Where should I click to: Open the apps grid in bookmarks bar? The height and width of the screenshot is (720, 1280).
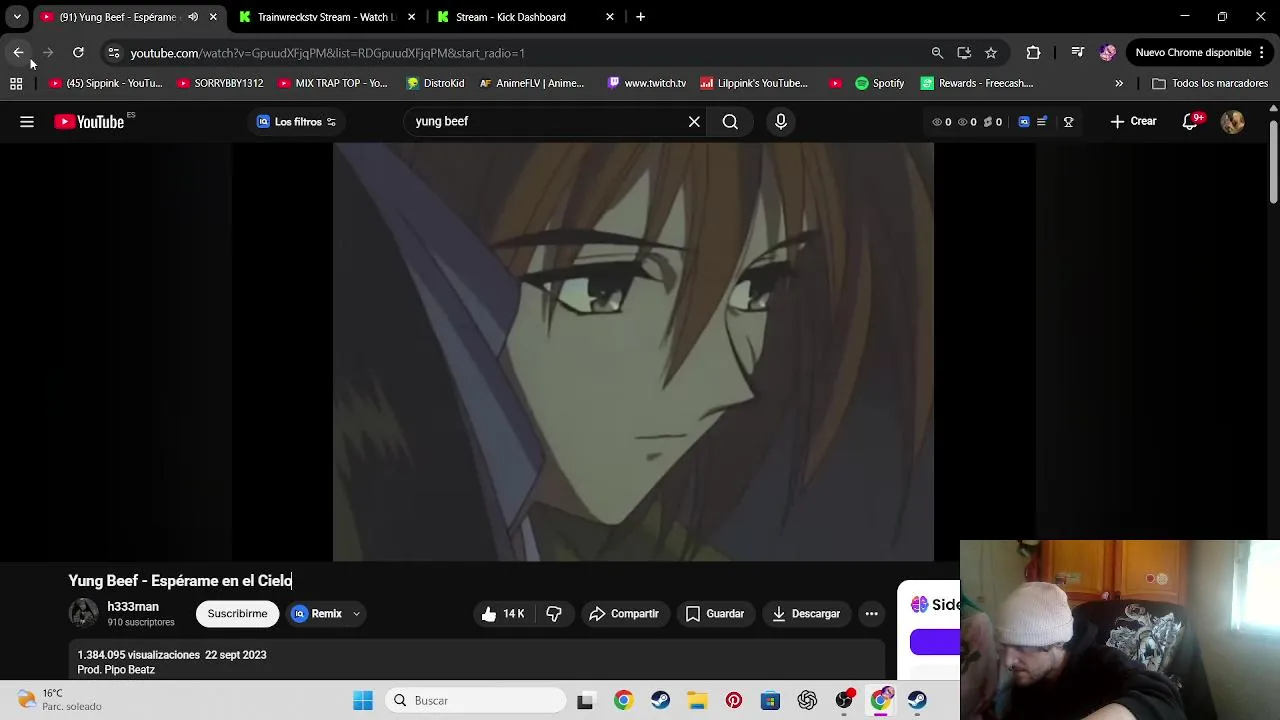(x=16, y=84)
